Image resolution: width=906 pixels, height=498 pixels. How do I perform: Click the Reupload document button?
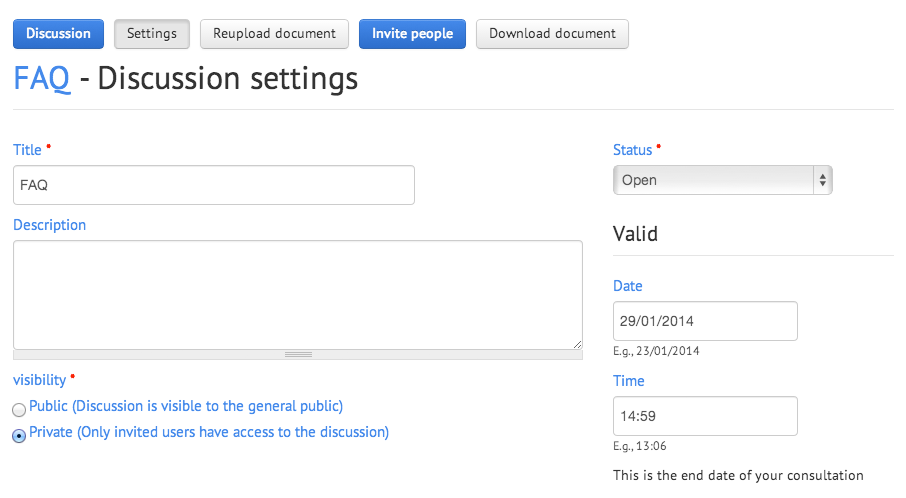click(274, 34)
